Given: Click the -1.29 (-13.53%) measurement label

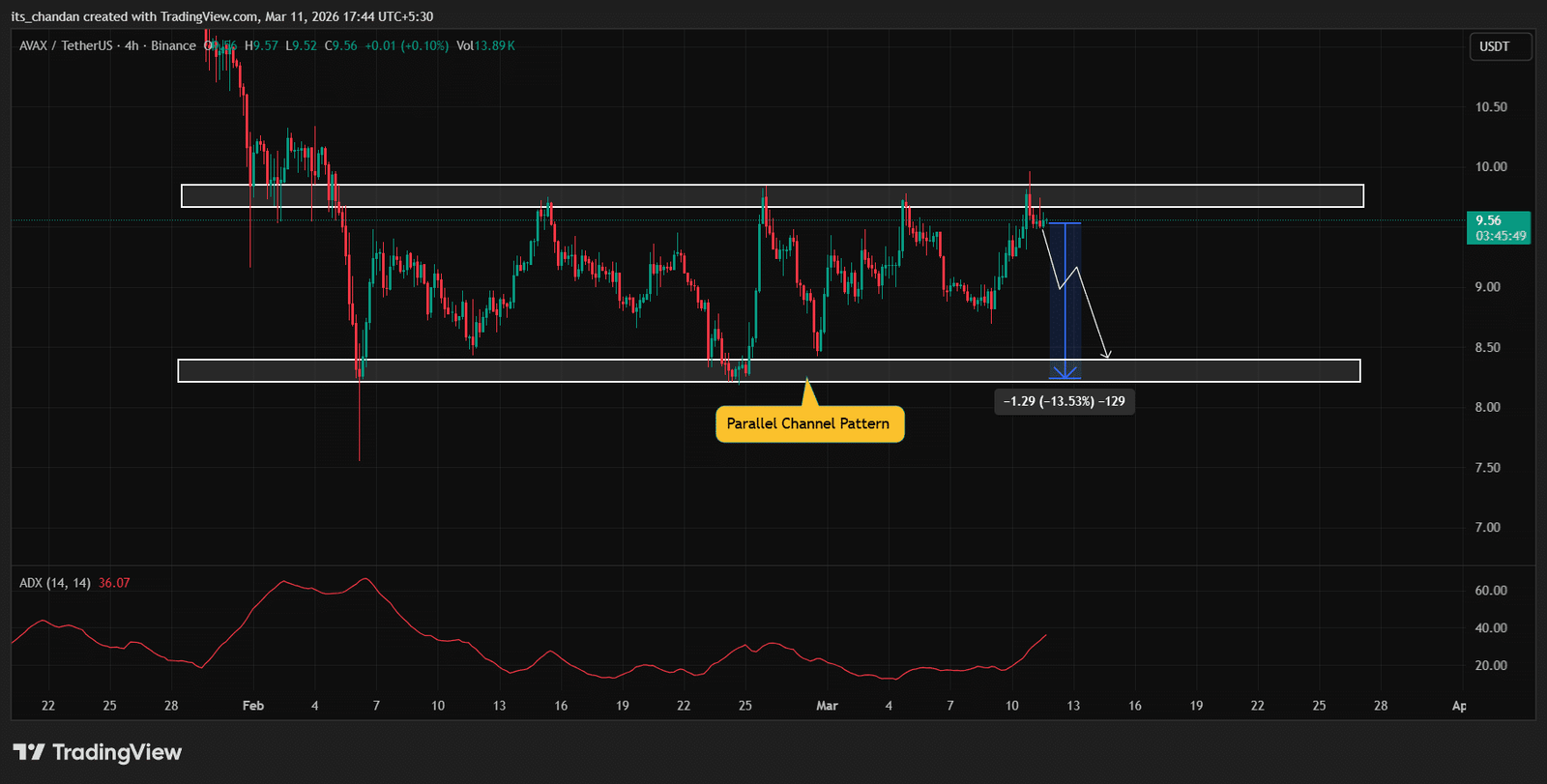Looking at the screenshot, I should 1064,401.
